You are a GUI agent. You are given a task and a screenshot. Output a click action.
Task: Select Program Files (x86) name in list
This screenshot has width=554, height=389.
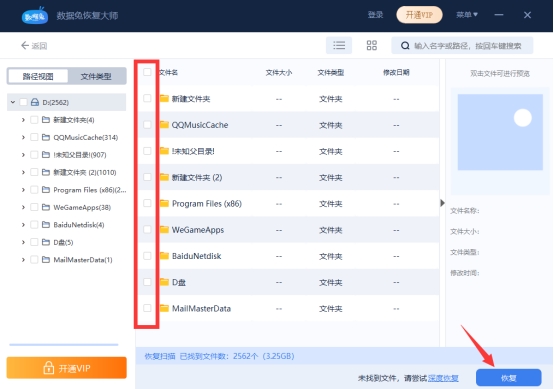pyautogui.click(x=207, y=204)
